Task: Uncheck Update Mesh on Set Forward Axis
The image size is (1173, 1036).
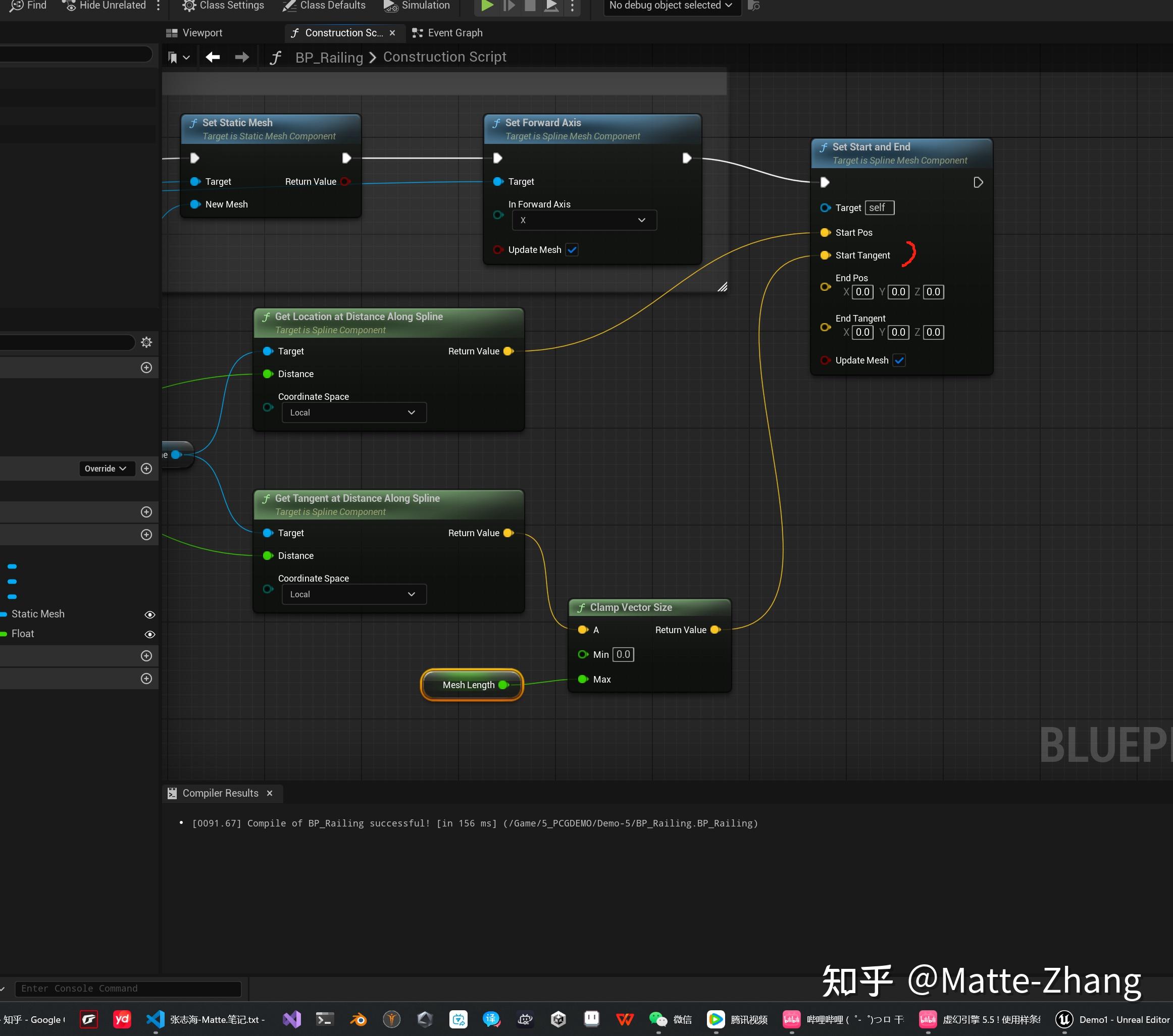Action: pyautogui.click(x=572, y=249)
